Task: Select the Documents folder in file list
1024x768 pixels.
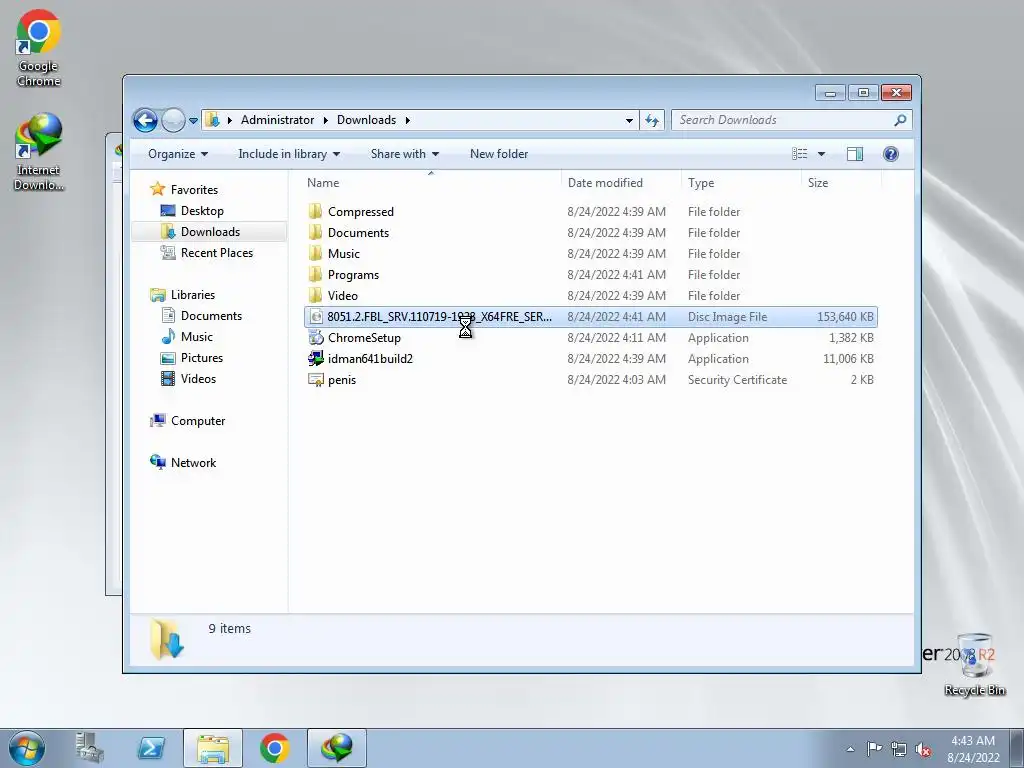Action: [358, 233]
